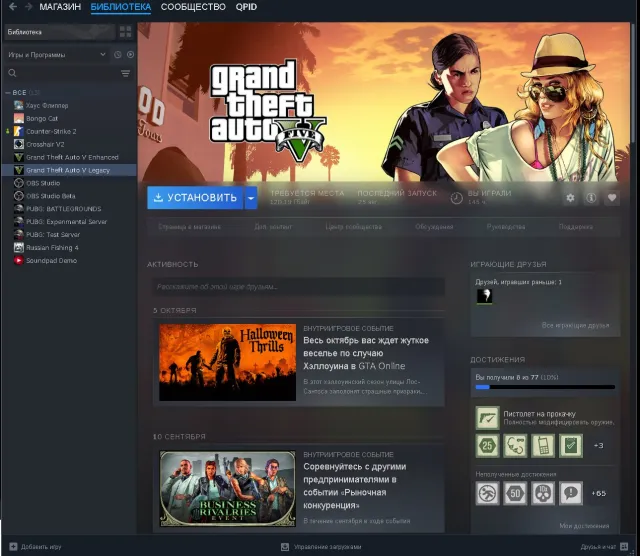This screenshot has width=640, height=556.
Task: Open game settings gear icon
Action: click(x=570, y=198)
